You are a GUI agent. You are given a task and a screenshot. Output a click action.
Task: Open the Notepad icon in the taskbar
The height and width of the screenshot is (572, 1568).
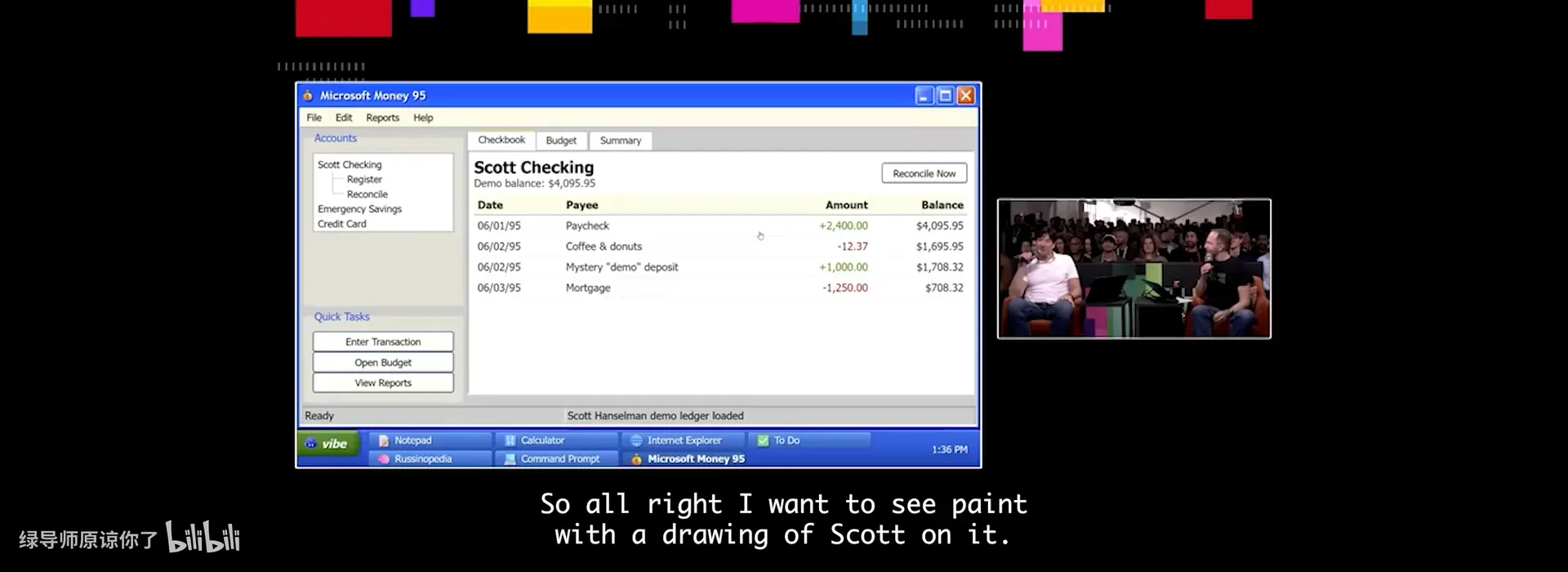pyautogui.click(x=384, y=440)
